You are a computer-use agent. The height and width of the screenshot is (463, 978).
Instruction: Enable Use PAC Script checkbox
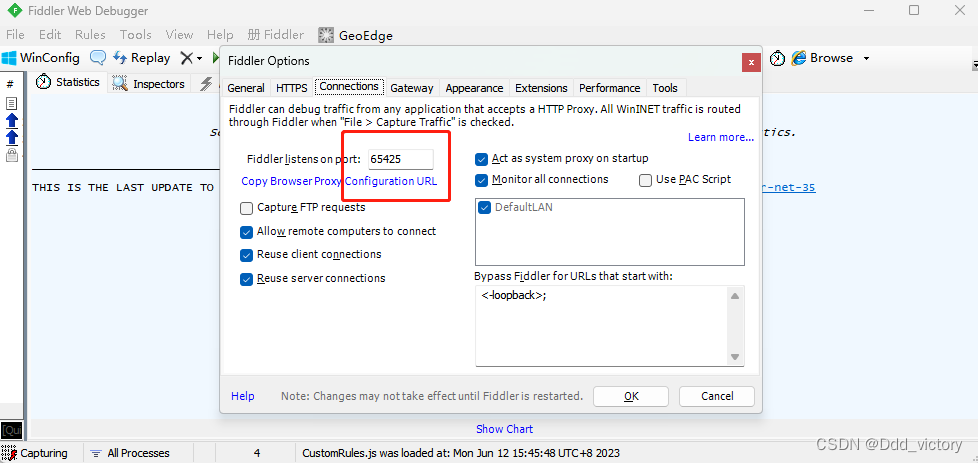[646, 180]
